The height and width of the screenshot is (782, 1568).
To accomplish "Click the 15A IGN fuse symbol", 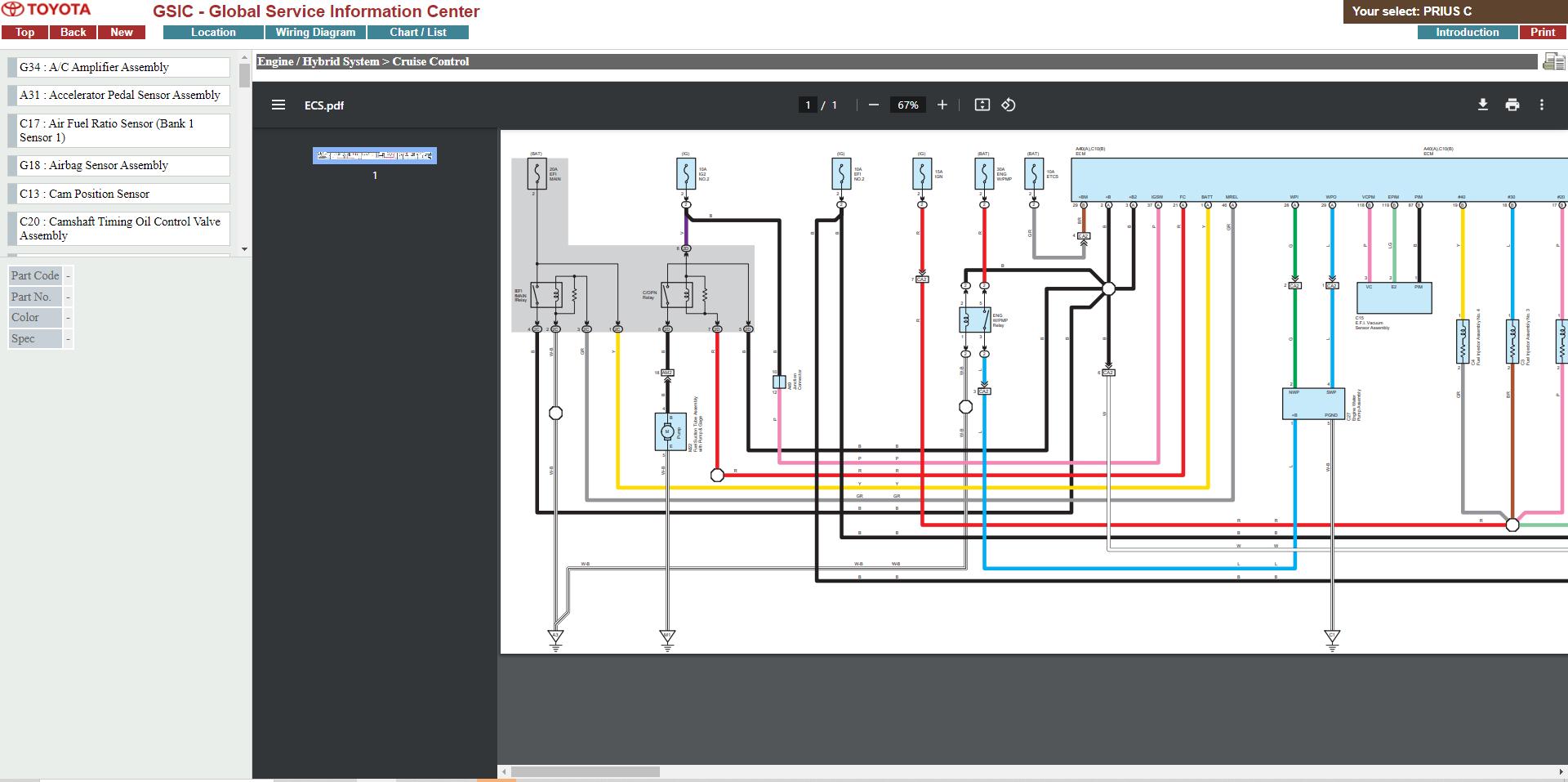I will coord(921,174).
